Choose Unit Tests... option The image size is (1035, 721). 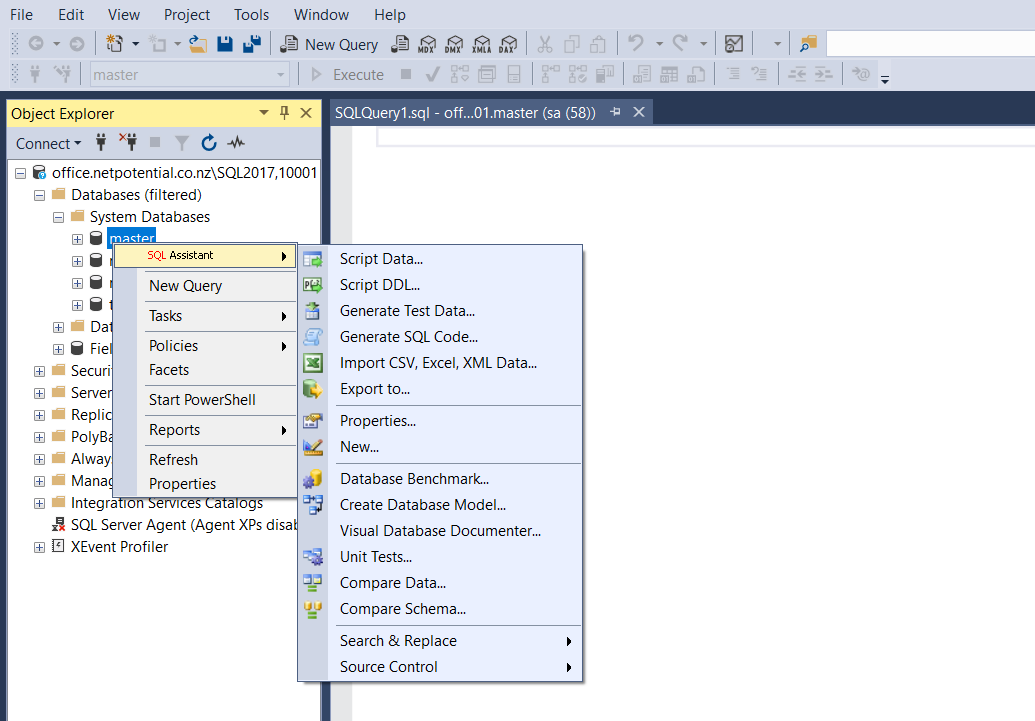(x=440, y=557)
